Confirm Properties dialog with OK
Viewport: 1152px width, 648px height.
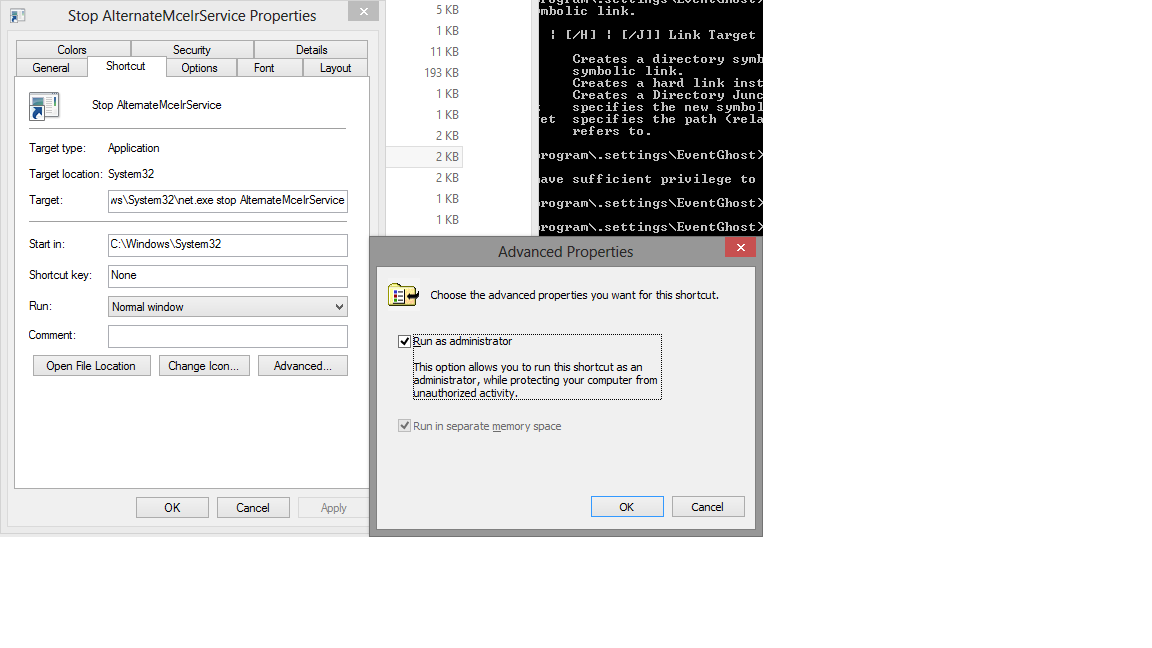pyautogui.click(x=172, y=508)
